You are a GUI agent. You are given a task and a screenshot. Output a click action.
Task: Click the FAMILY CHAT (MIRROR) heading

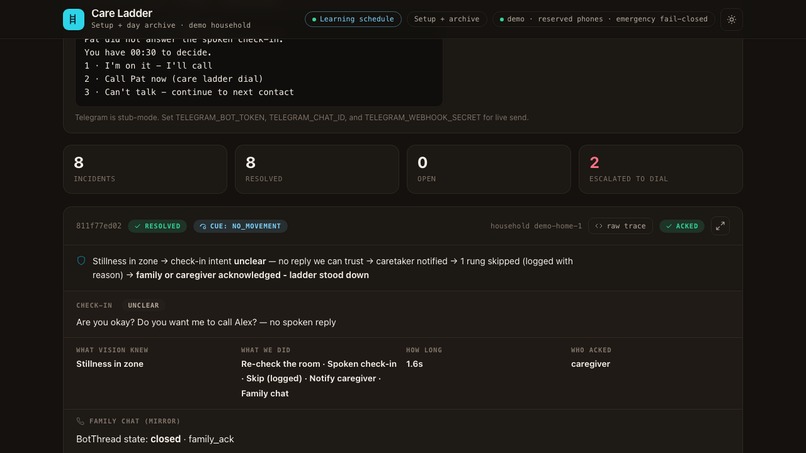(135, 421)
